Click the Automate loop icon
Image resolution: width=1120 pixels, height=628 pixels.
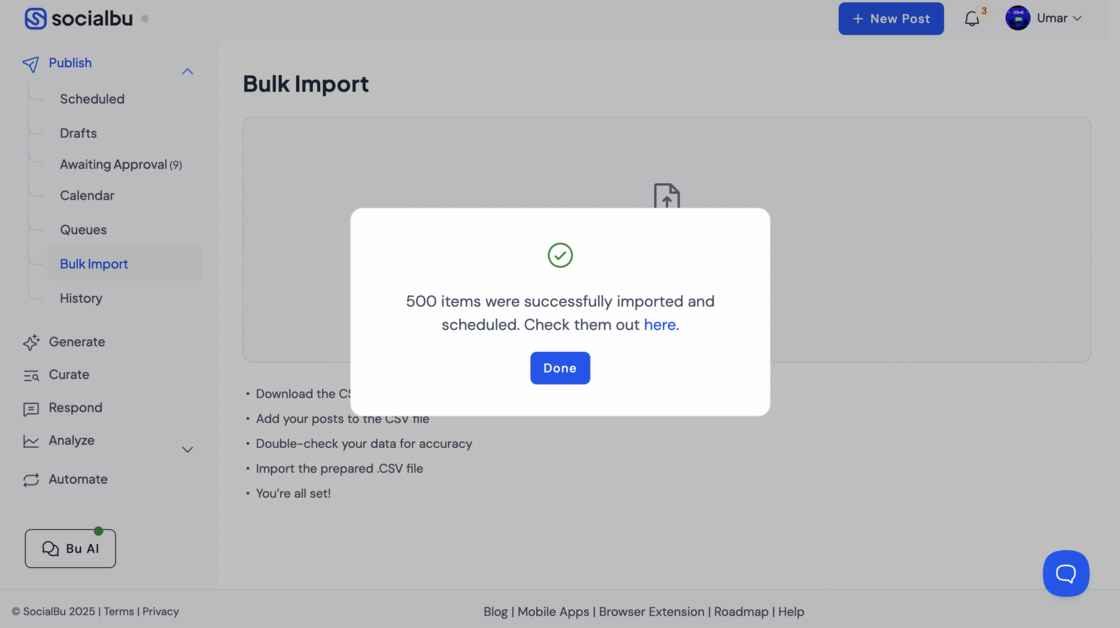pos(31,480)
